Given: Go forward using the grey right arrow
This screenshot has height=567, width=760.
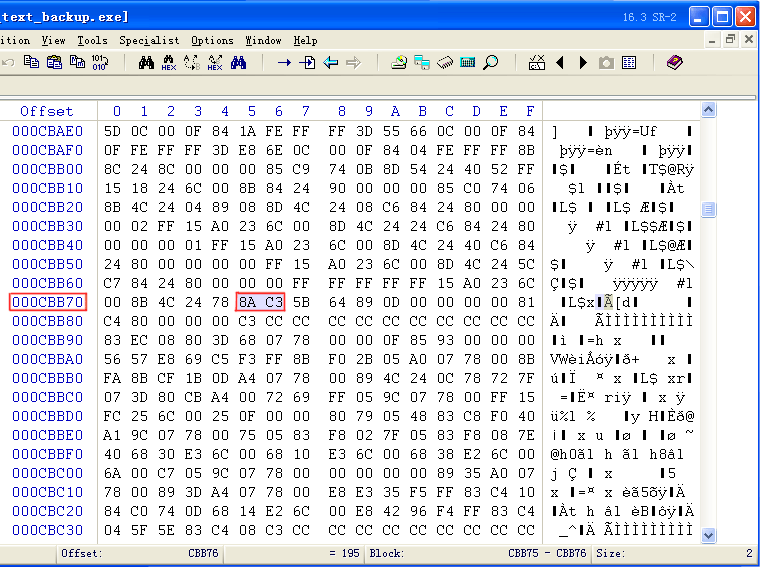Looking at the screenshot, I should 353,62.
